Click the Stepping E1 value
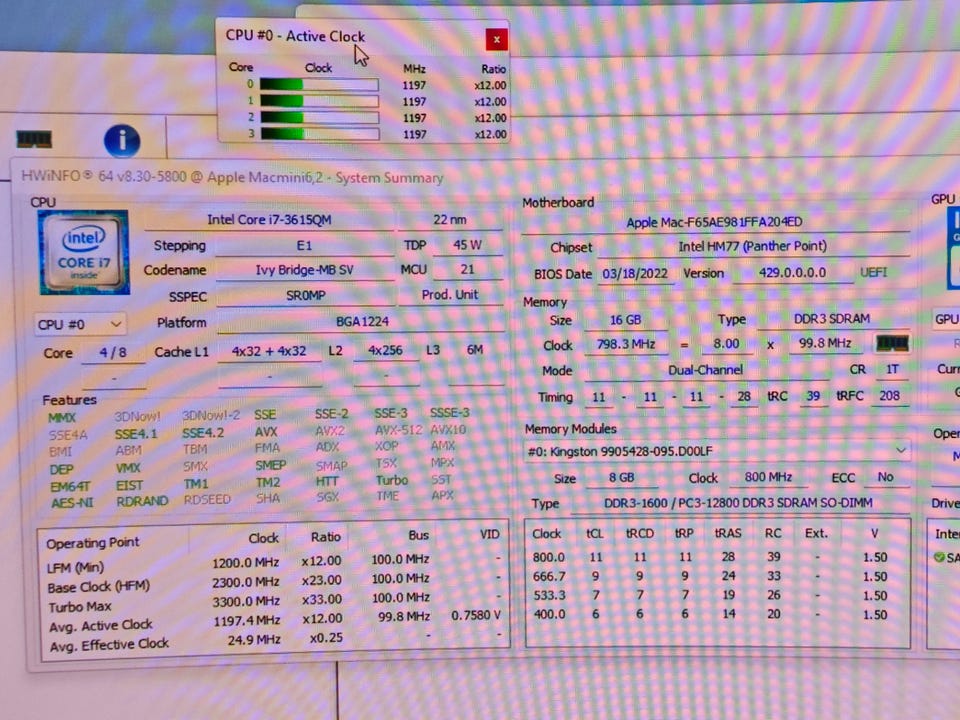Image resolution: width=960 pixels, height=720 pixels. coord(304,246)
